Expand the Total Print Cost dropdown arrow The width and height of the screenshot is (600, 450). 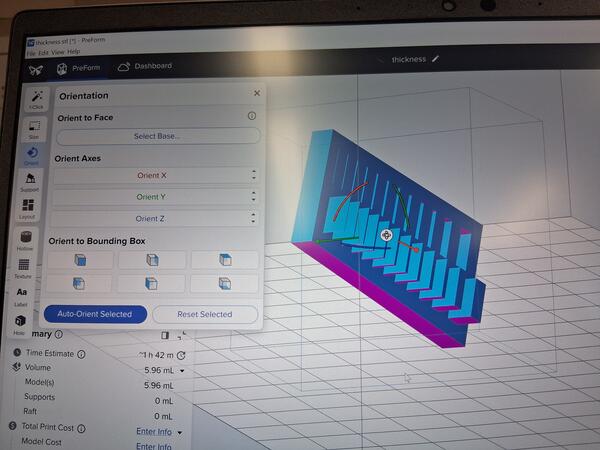(x=180, y=432)
